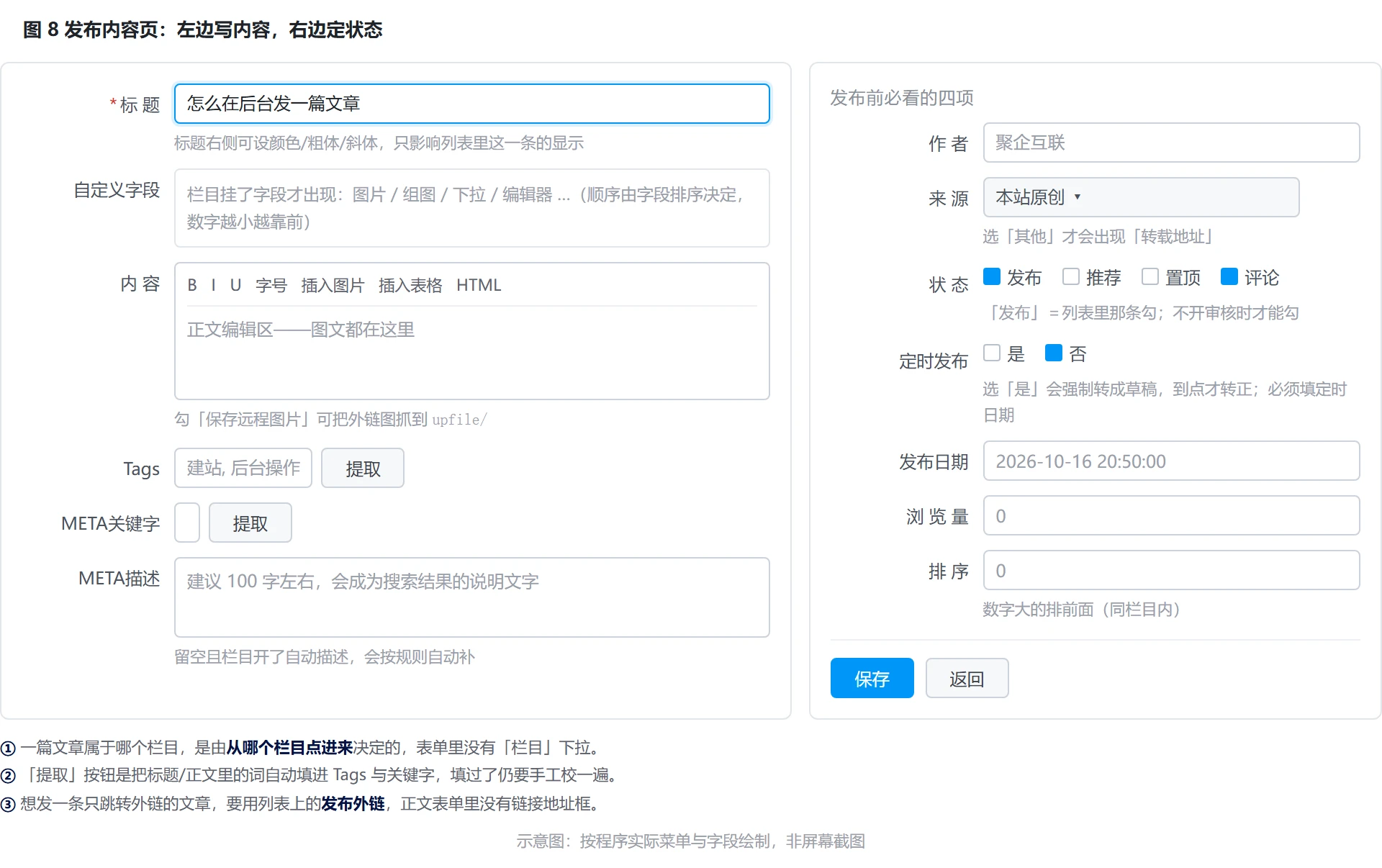Screen dimensions: 1382x868
Task: Click the 发布日期 date field
Action: point(1171,461)
